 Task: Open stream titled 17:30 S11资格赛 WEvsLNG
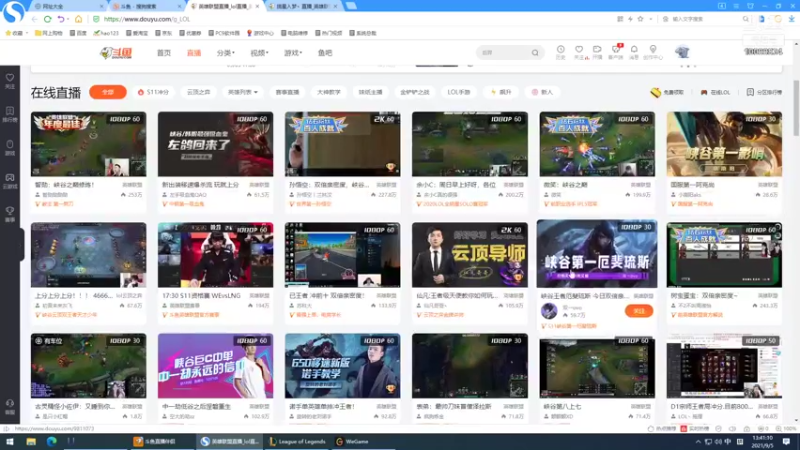(x=201, y=295)
